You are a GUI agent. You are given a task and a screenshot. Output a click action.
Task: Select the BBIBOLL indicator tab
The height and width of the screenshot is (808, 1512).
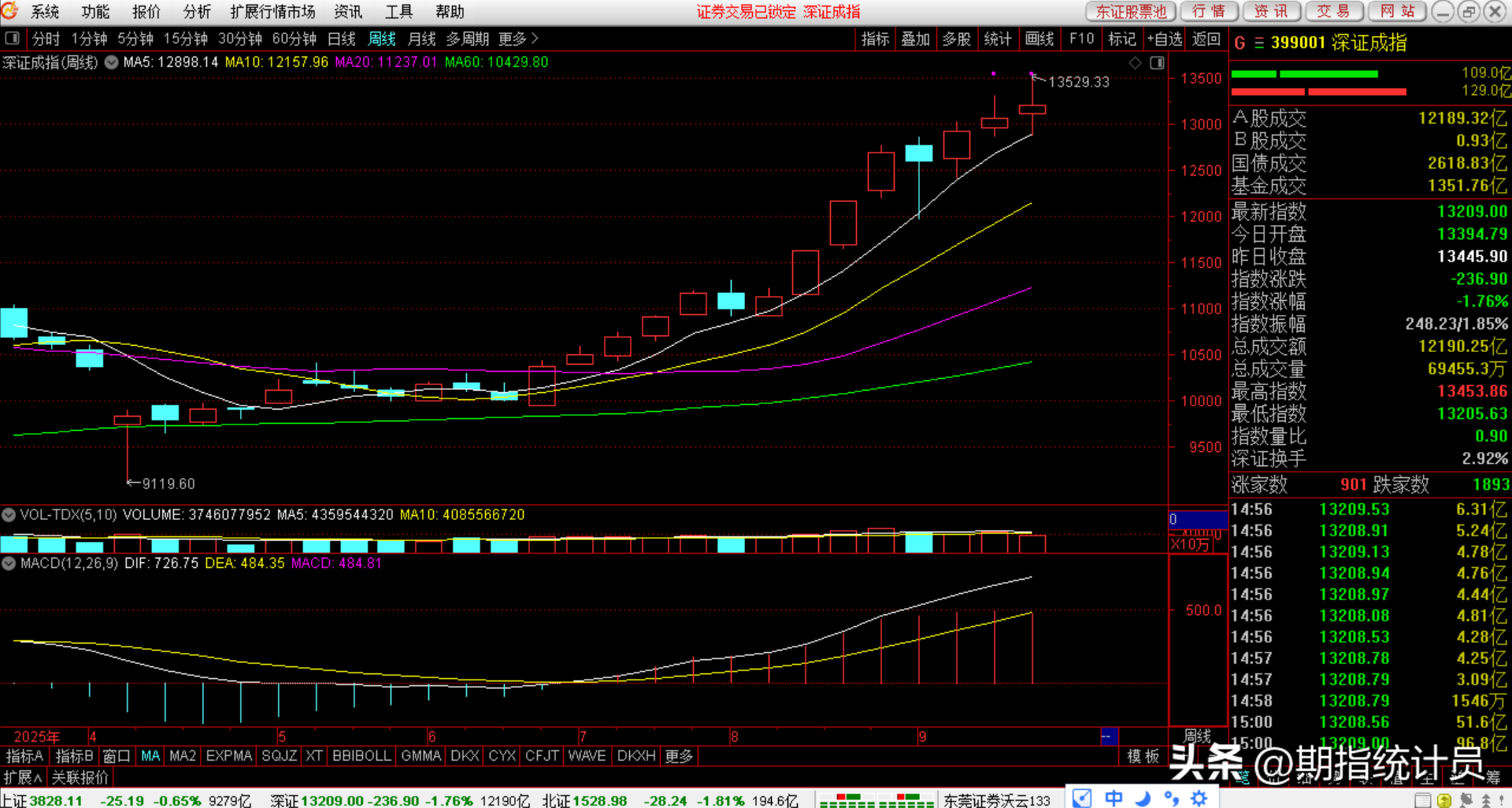coord(361,756)
